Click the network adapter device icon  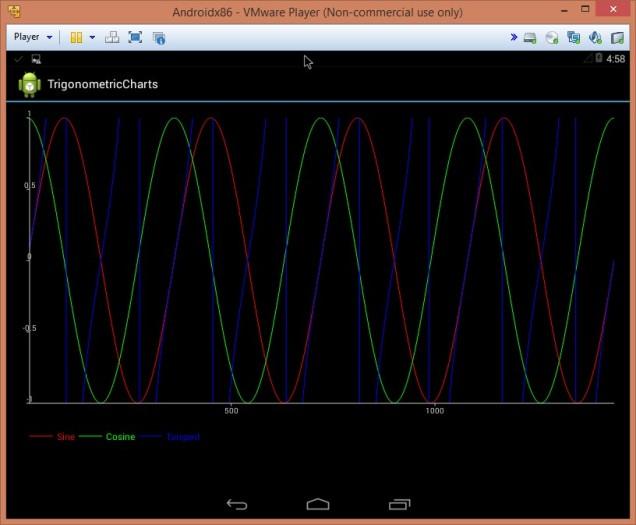(573, 37)
